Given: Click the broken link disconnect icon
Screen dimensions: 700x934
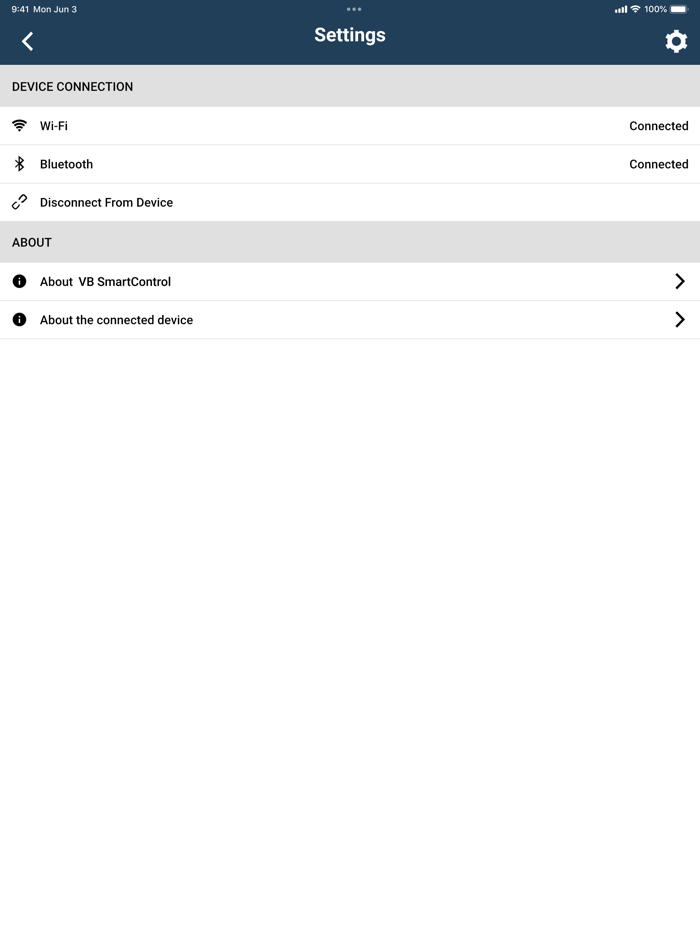Looking at the screenshot, I should point(19,202).
